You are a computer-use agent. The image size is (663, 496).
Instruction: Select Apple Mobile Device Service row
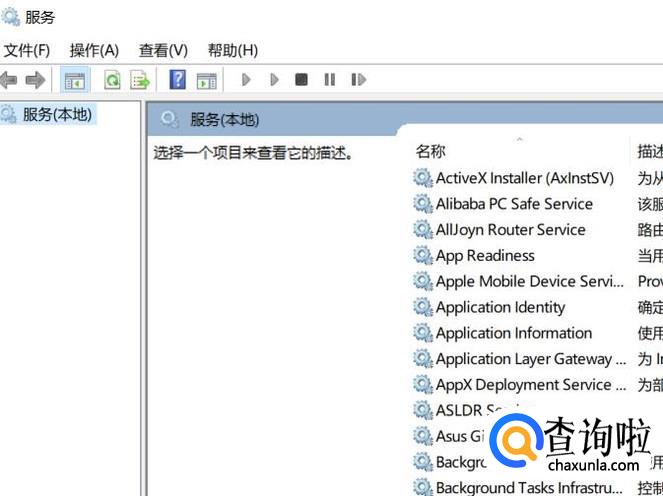[530, 281]
